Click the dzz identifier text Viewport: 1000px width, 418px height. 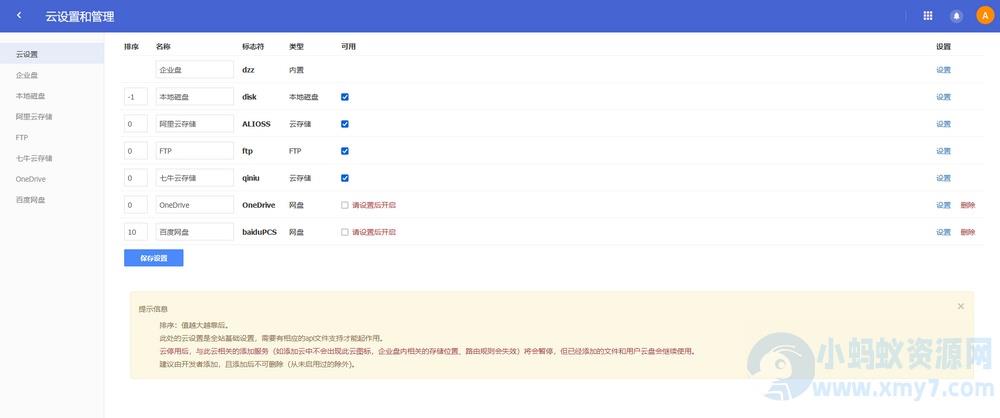pyautogui.click(x=248, y=70)
